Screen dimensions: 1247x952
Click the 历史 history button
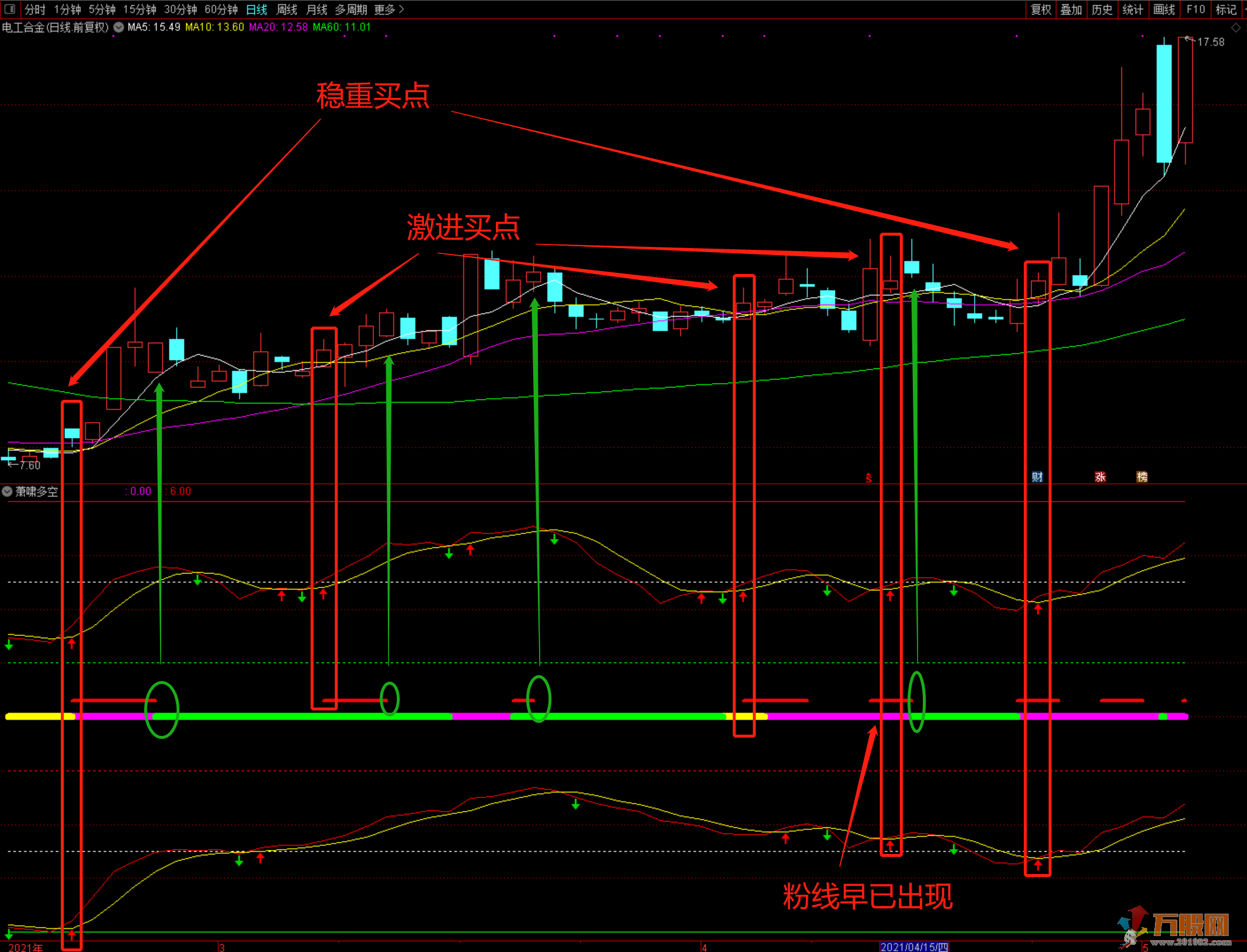tap(1102, 9)
